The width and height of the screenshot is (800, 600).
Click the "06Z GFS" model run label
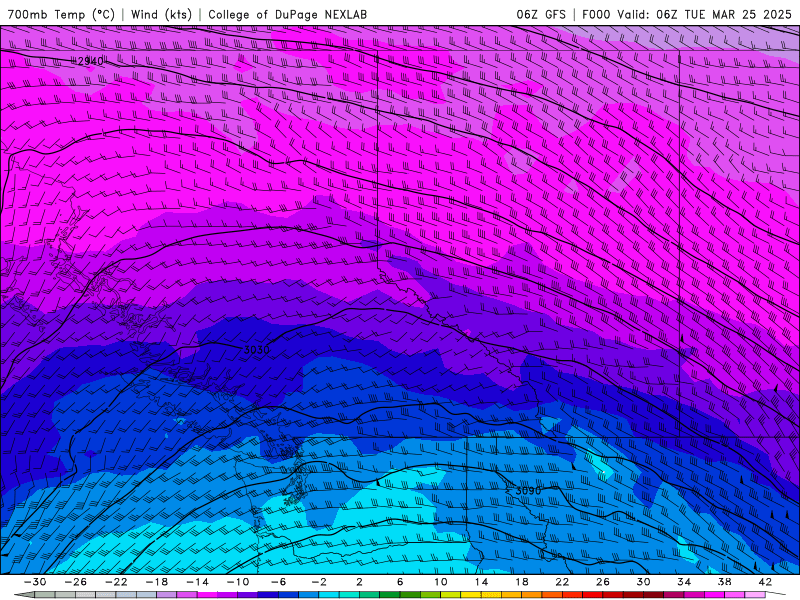pyautogui.click(x=541, y=14)
